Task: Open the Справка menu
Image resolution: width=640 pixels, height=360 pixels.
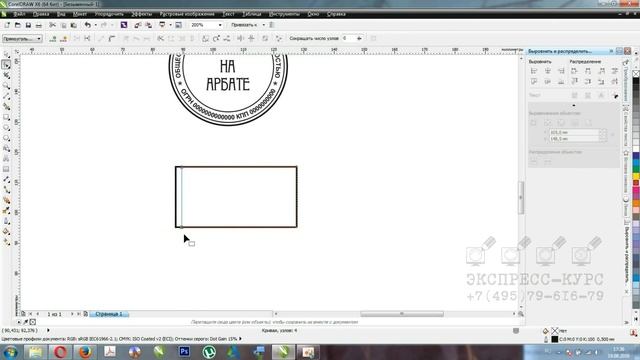Action: [x=336, y=14]
